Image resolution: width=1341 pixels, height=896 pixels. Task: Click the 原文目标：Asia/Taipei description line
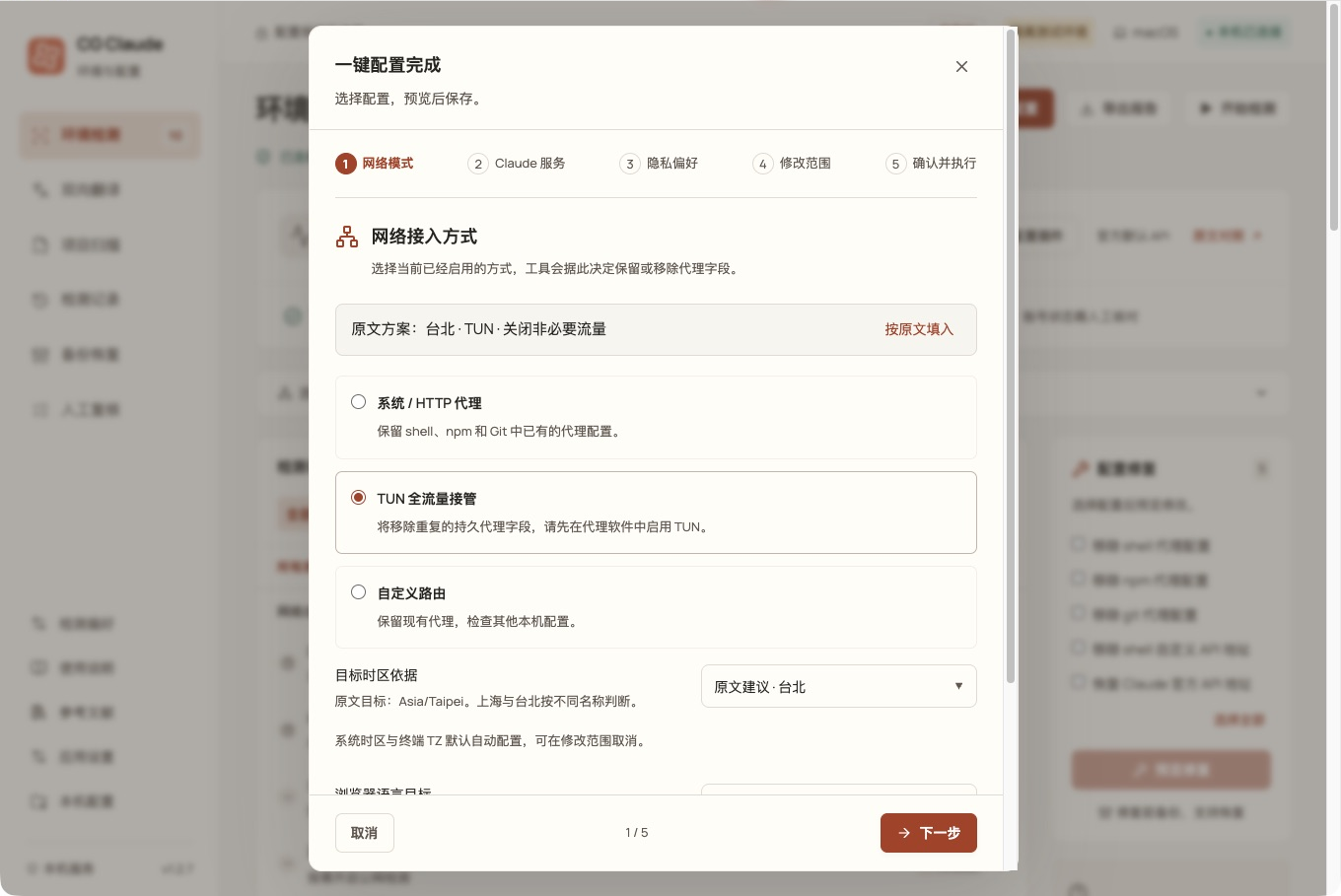point(490,702)
